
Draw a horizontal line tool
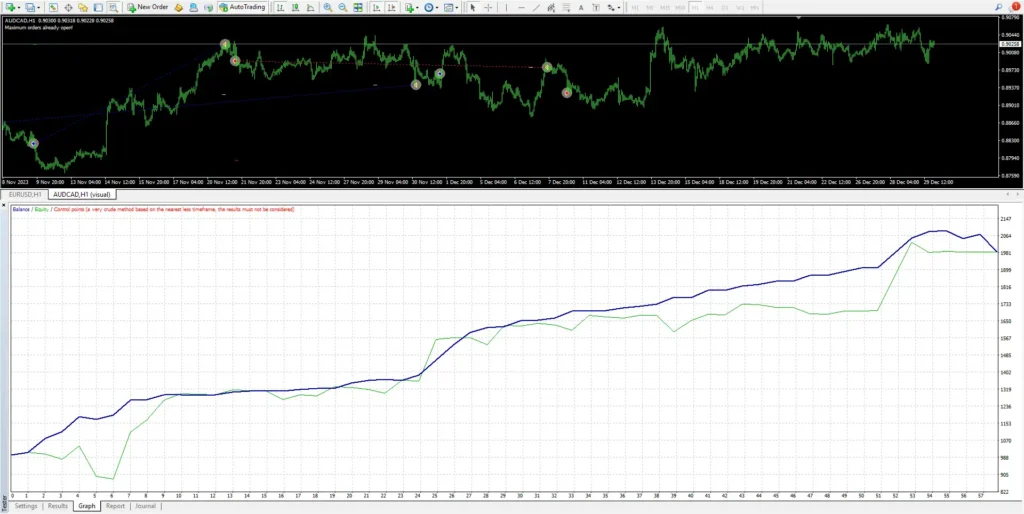tap(521, 7)
